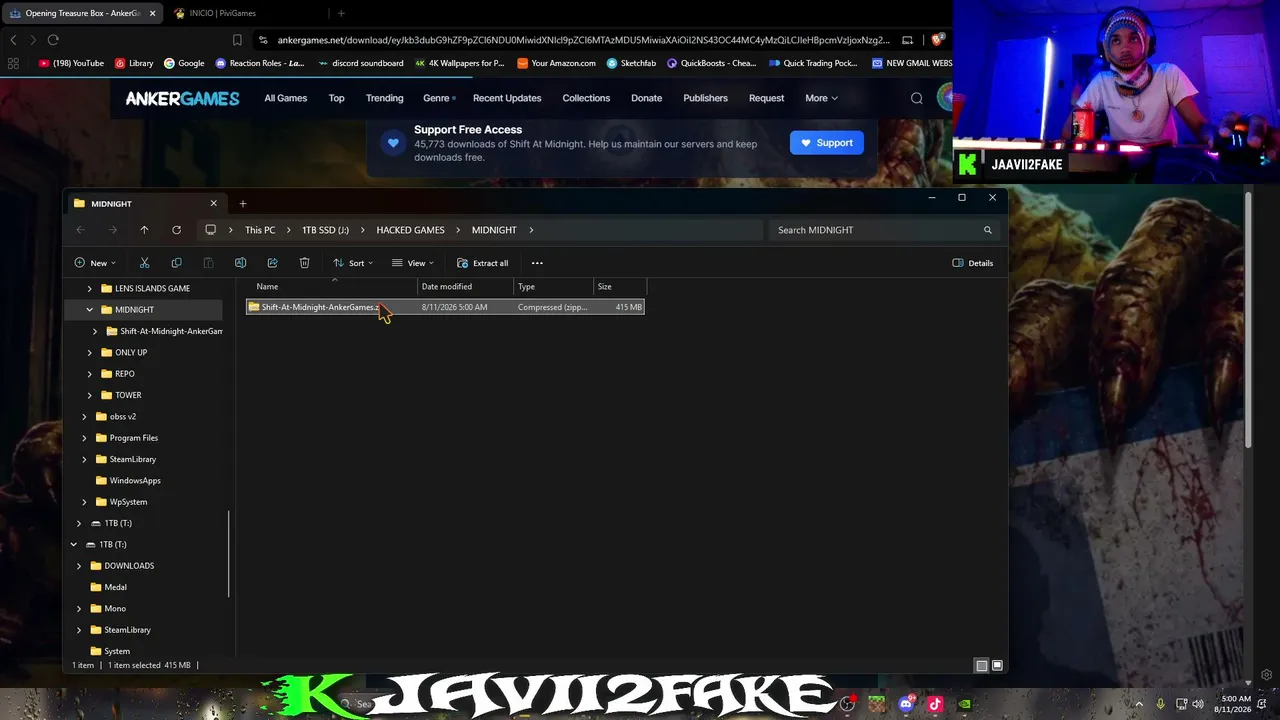Open the Sort dropdown menu
1280x720 pixels.
pos(353,263)
